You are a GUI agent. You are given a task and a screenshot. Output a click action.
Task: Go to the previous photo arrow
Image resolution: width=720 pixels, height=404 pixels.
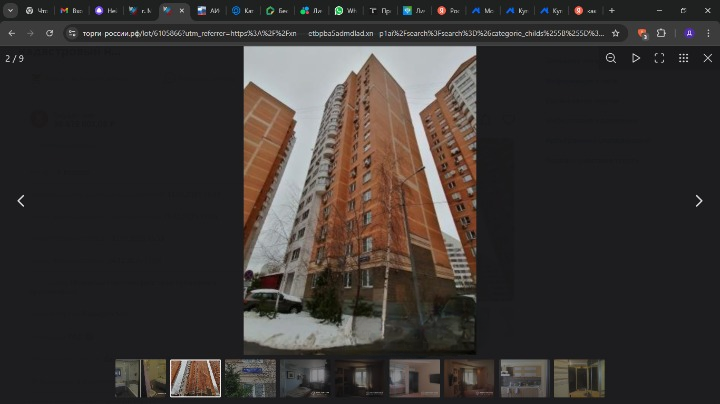point(21,201)
